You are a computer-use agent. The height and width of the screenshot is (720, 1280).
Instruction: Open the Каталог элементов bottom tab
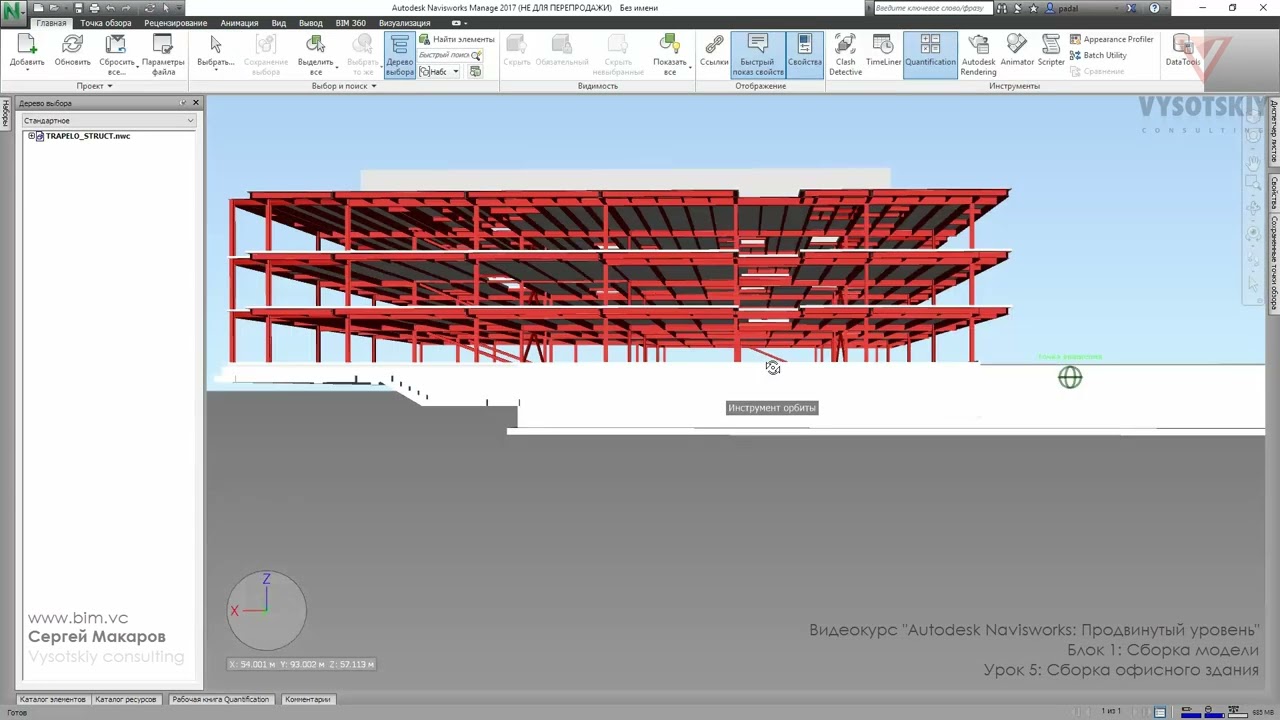point(53,699)
